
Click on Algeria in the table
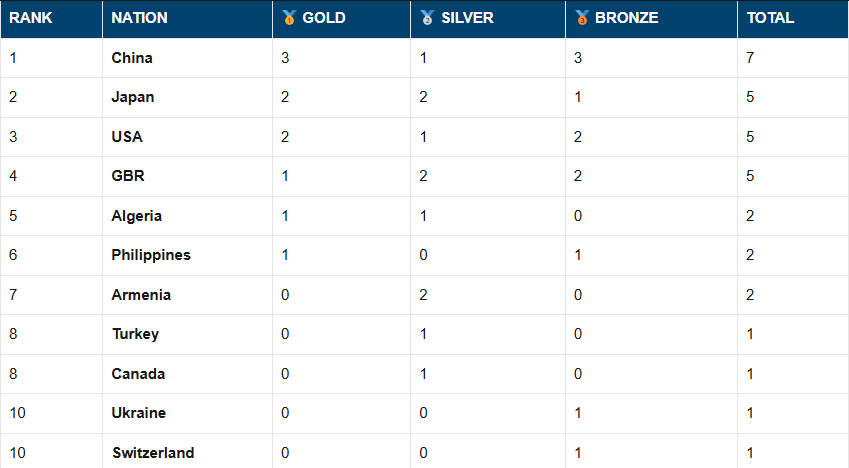pos(137,216)
